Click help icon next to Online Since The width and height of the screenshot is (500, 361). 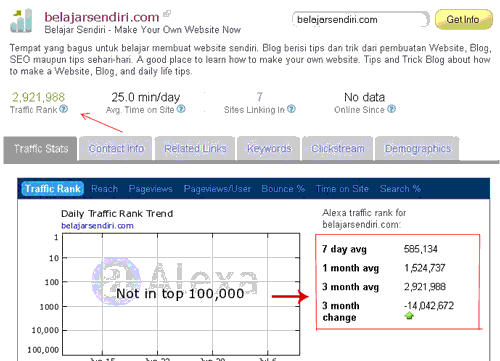point(392,109)
